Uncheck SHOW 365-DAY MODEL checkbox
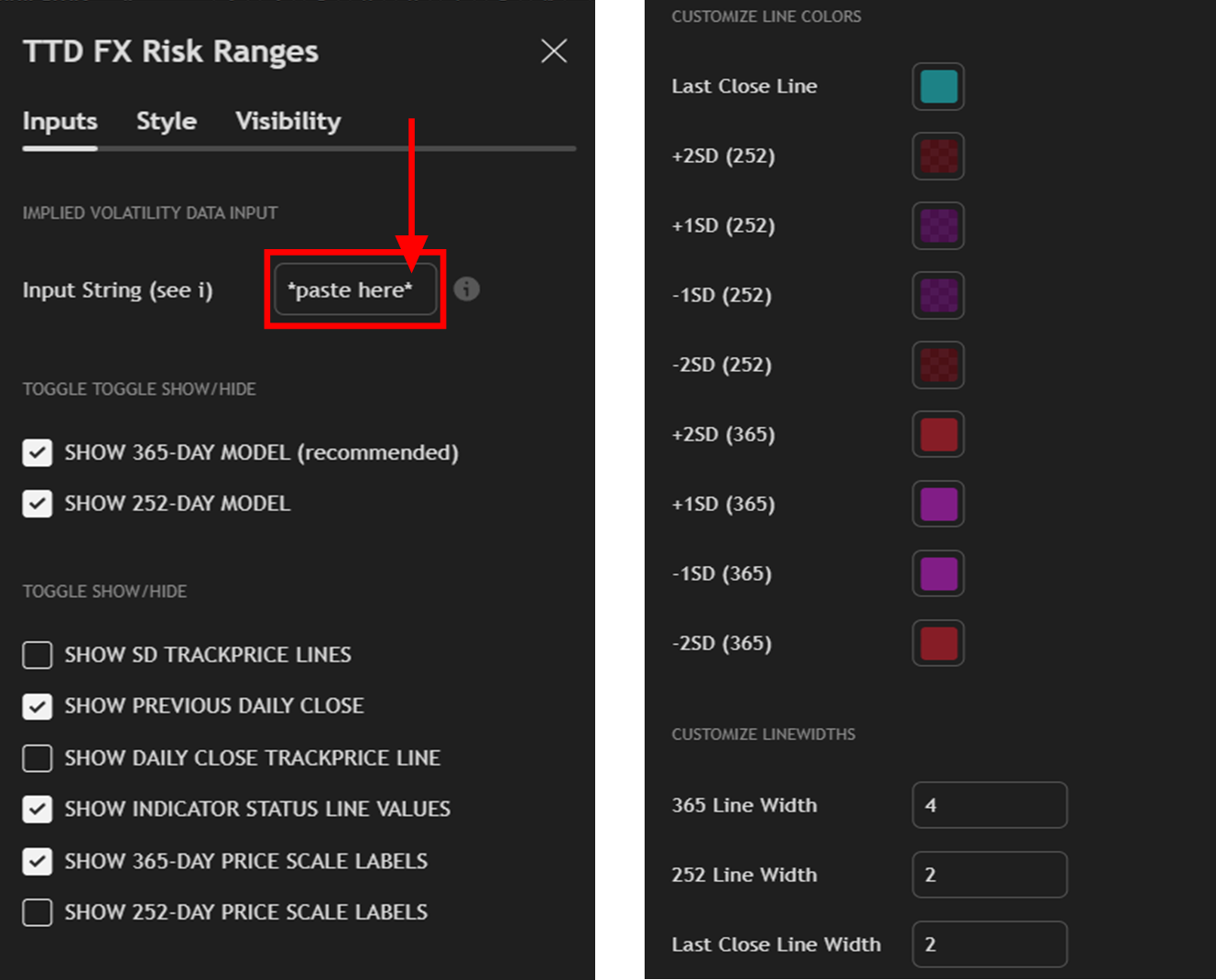The width and height of the screenshot is (1216, 980). click(38, 452)
